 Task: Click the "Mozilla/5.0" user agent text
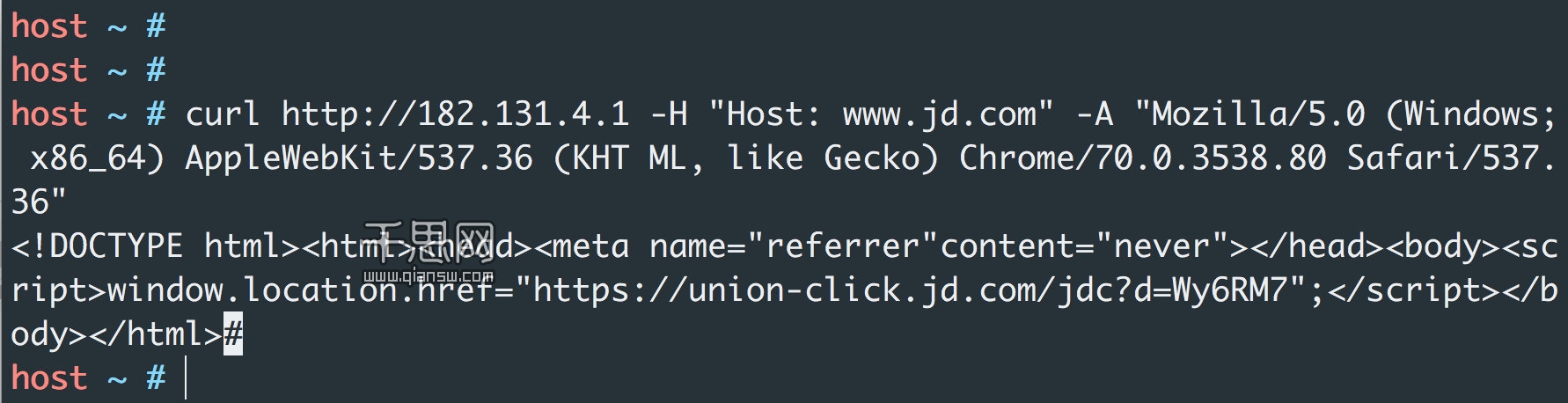1249,114
